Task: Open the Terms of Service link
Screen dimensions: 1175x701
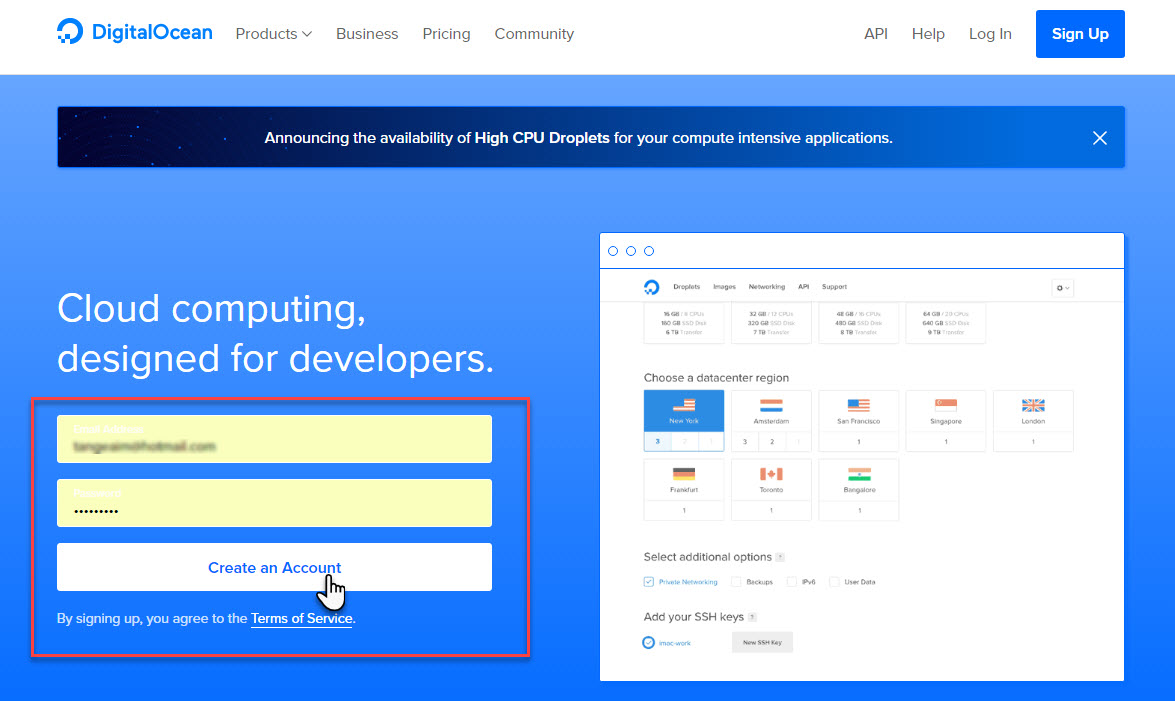Action: (x=301, y=619)
